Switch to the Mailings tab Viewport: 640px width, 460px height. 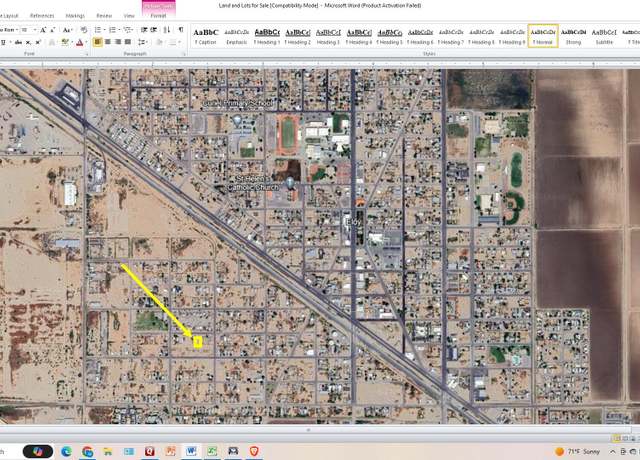tap(75, 16)
